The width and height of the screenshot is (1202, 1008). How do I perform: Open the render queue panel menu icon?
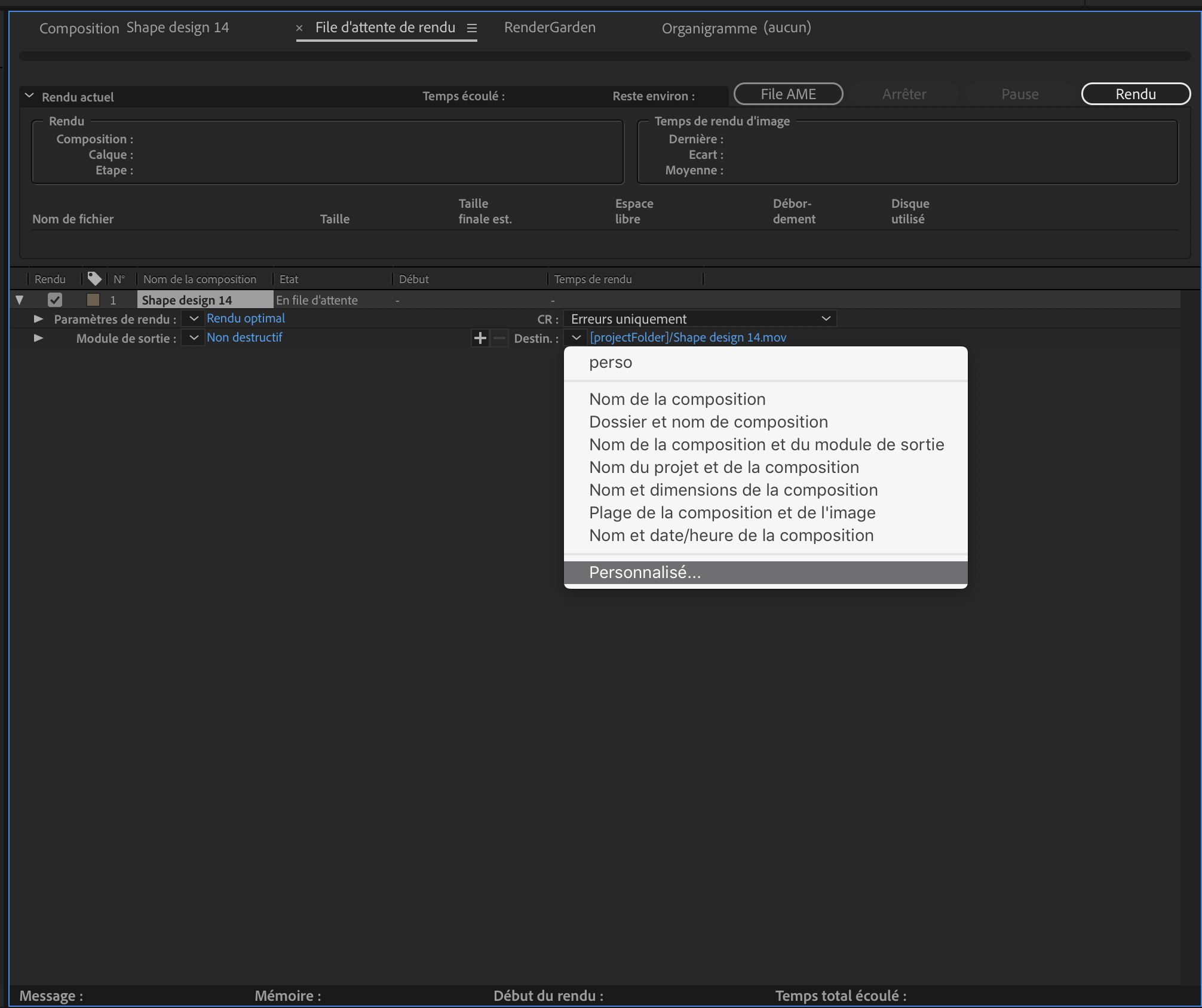pyautogui.click(x=472, y=28)
